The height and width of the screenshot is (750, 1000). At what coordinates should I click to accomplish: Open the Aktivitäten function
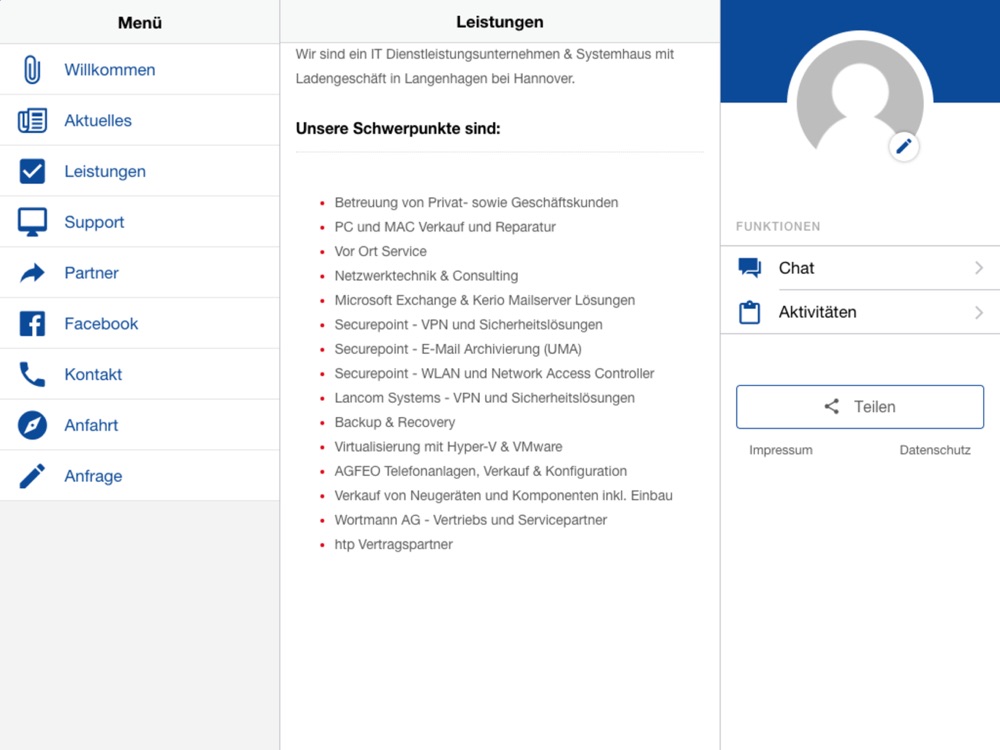tap(860, 312)
